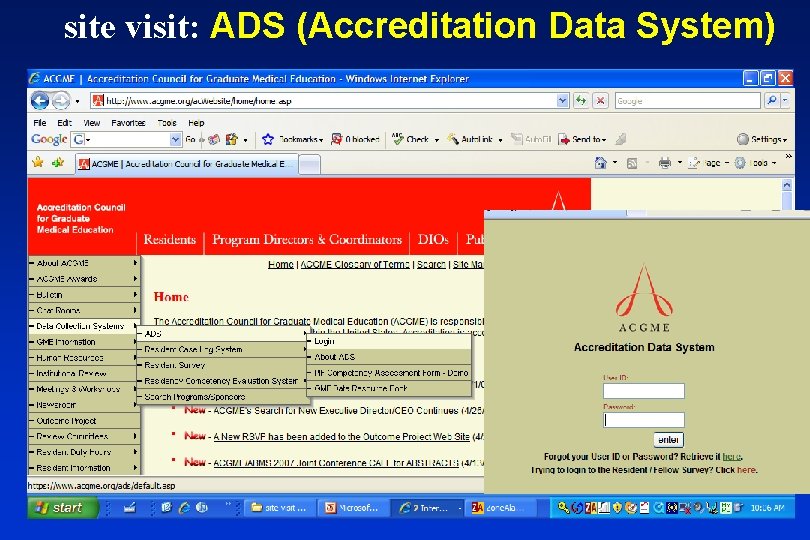Open the IE Page menu icon
Image resolution: width=810 pixels, height=540 pixels.
[x=694, y=163]
